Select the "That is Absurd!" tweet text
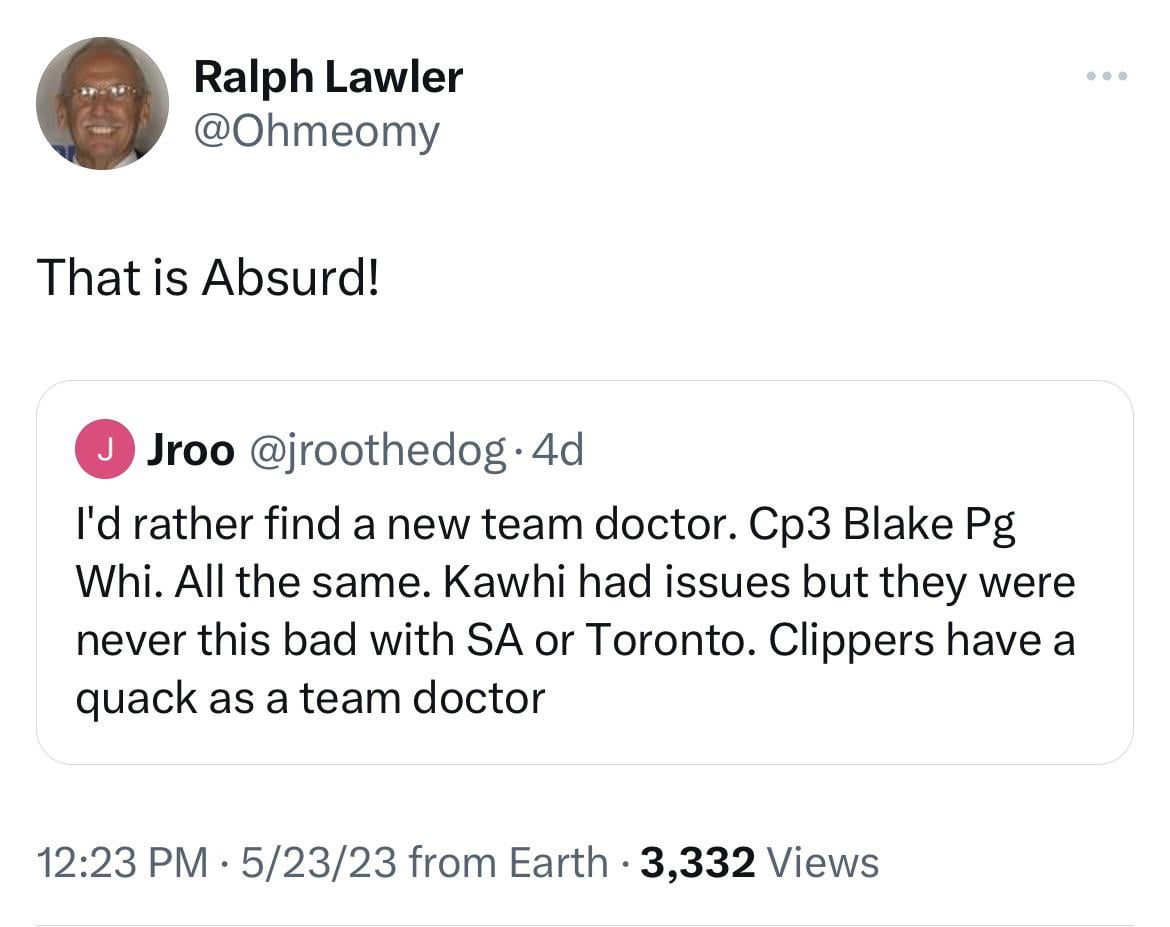Screen dimensions: 1170x927 [x=208, y=277]
